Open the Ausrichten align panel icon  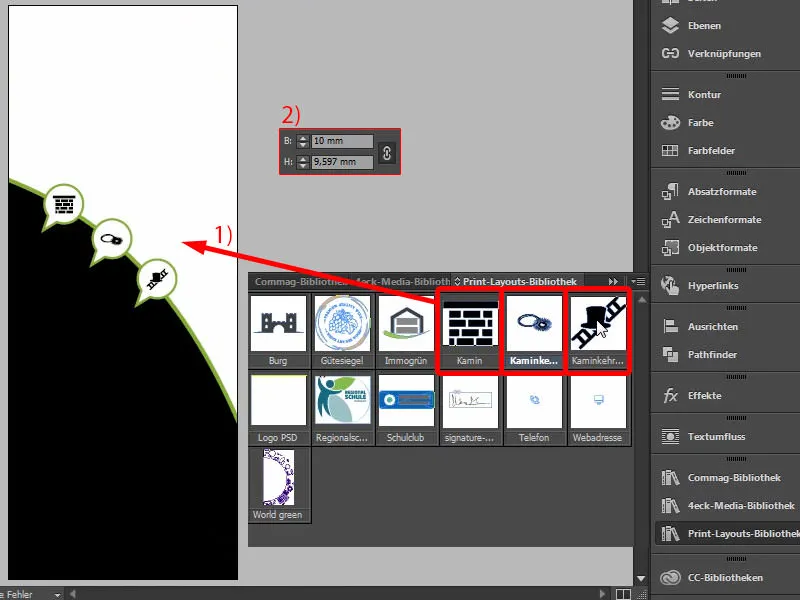click(670, 327)
